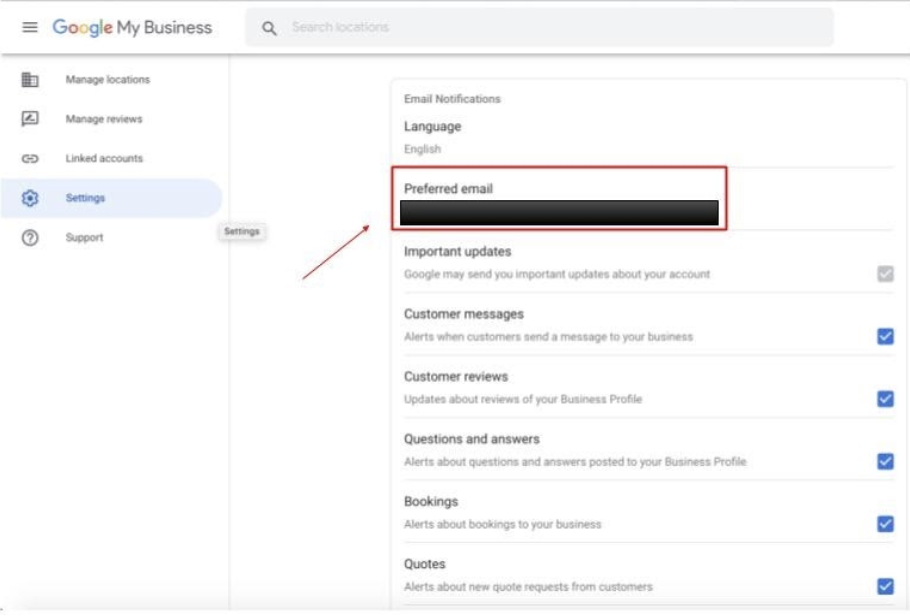This screenshot has height=616, width=910.
Task: Click the Bookings label
Action: [431, 502]
